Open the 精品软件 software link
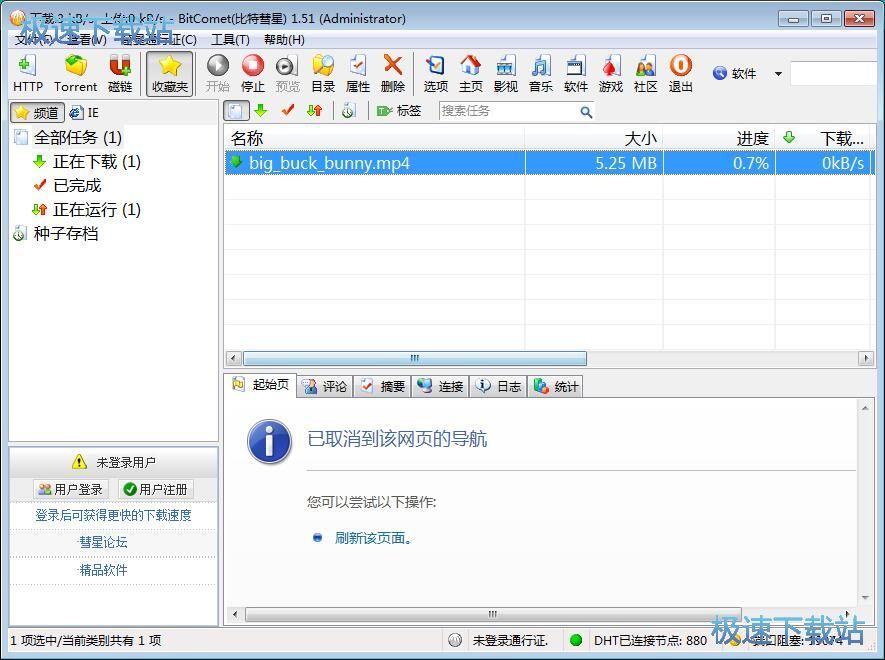Image resolution: width=885 pixels, height=660 pixels. pos(103,570)
